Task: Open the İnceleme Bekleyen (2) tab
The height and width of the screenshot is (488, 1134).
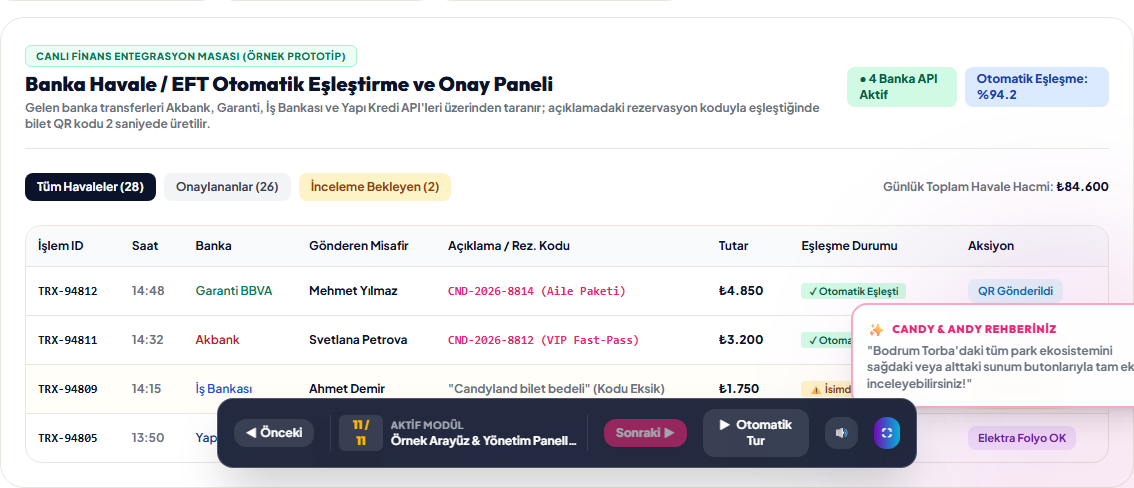Action: tap(375, 187)
